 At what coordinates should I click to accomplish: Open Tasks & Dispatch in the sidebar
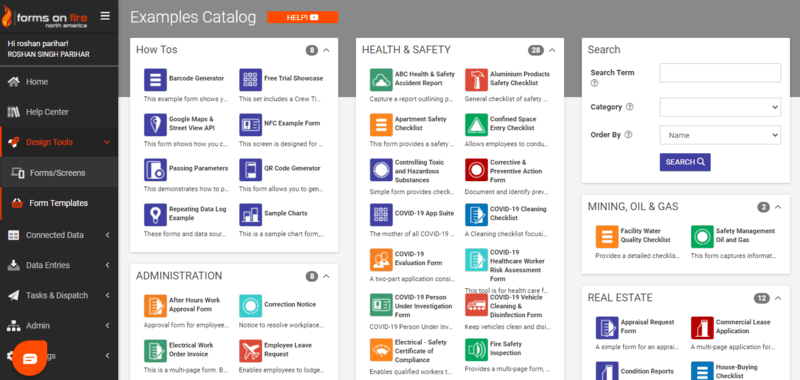tap(59, 295)
